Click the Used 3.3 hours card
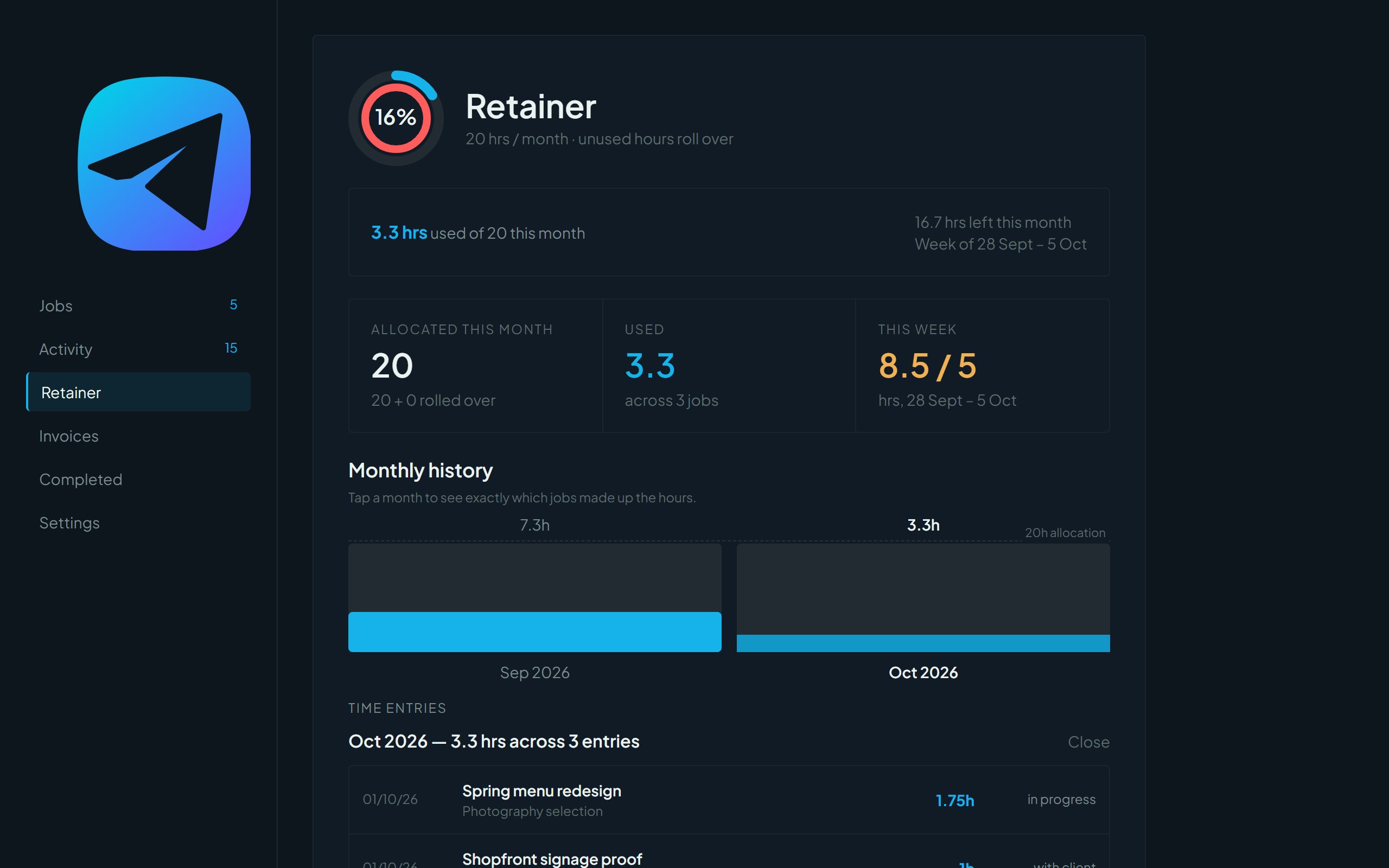This screenshot has height=868, width=1389. coord(729,365)
